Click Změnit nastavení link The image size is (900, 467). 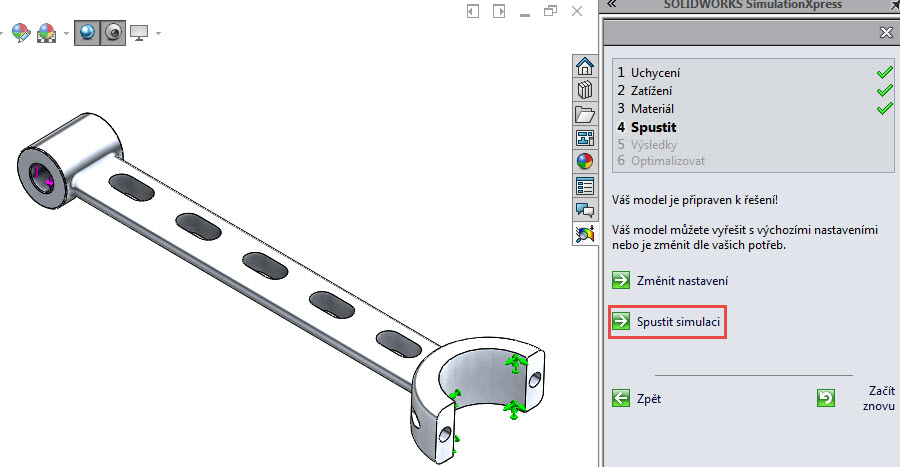[x=681, y=281]
